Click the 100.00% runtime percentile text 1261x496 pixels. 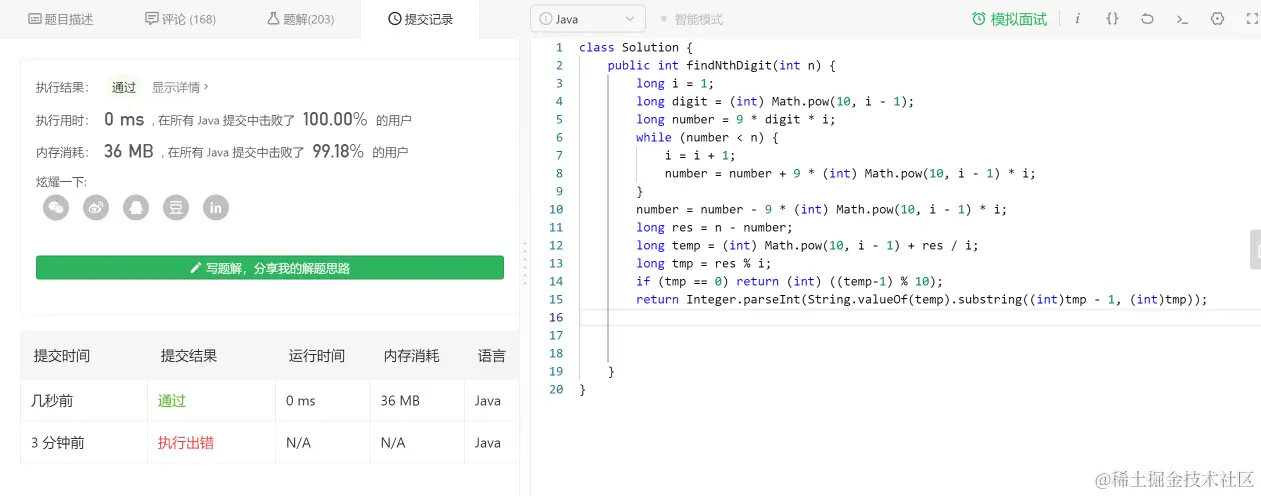pyautogui.click(x=335, y=119)
